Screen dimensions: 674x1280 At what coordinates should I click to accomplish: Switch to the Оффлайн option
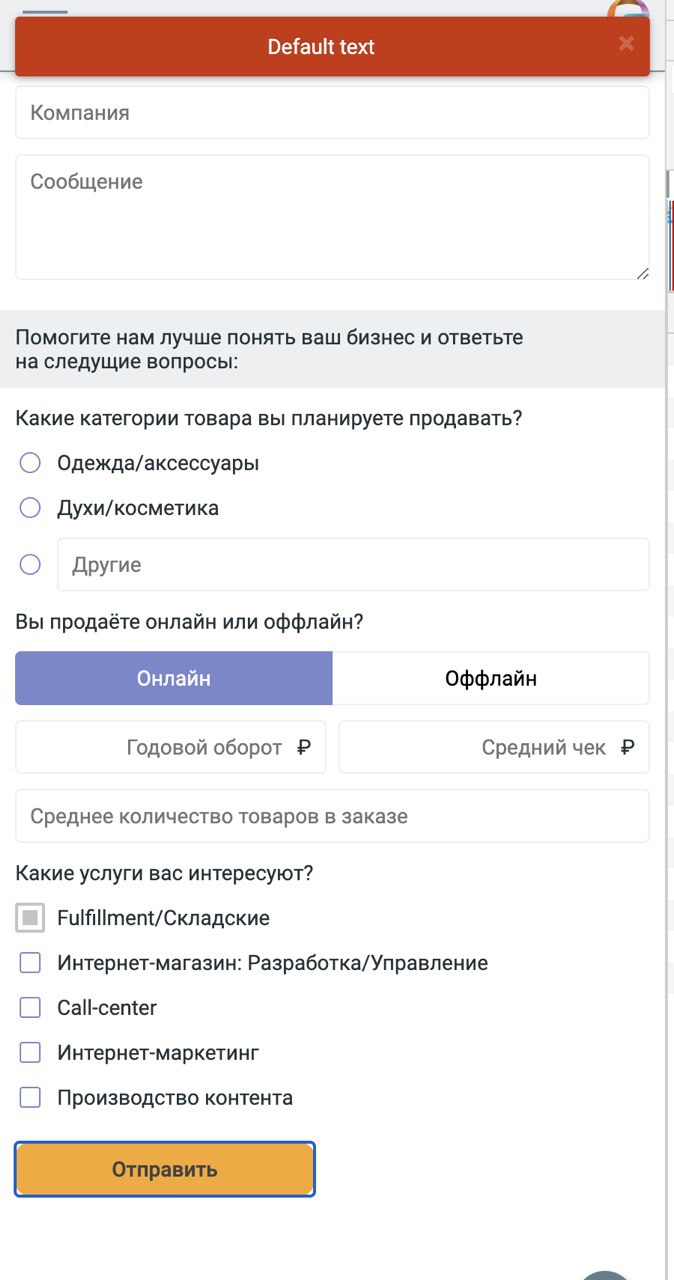(x=491, y=678)
